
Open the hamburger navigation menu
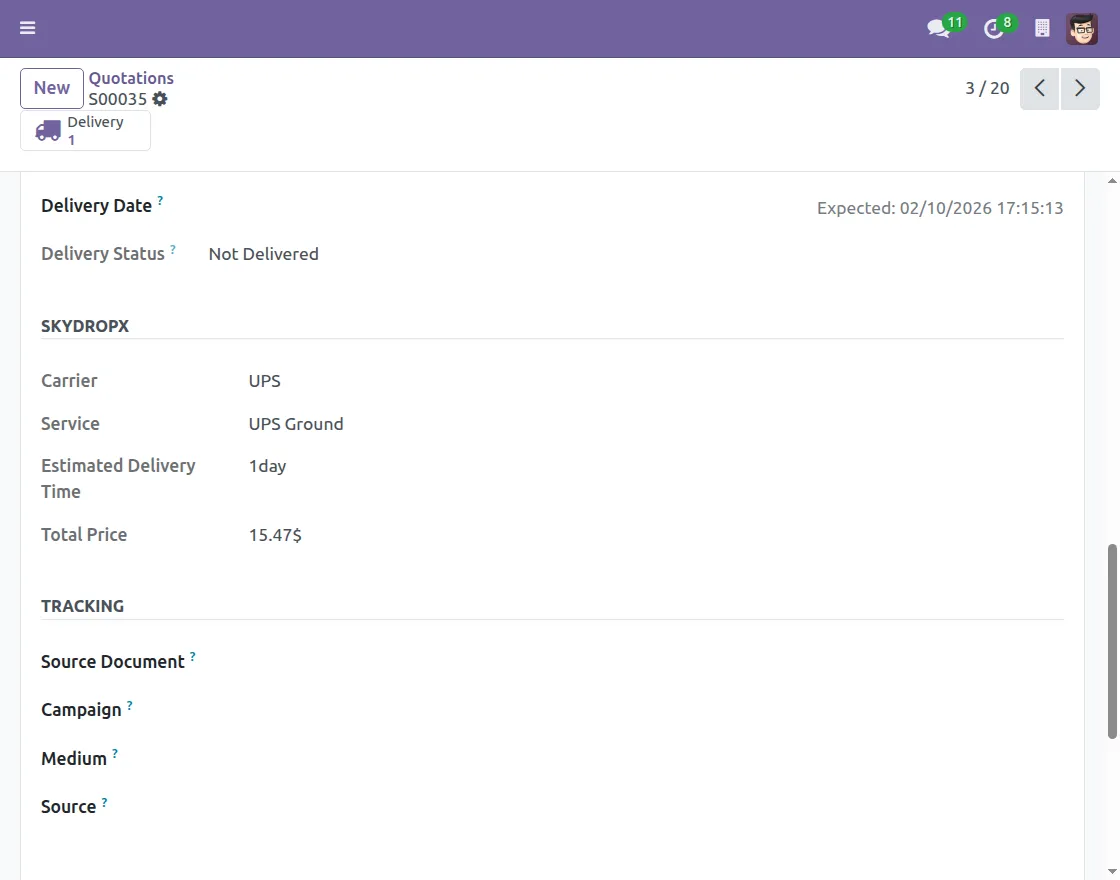coord(27,27)
